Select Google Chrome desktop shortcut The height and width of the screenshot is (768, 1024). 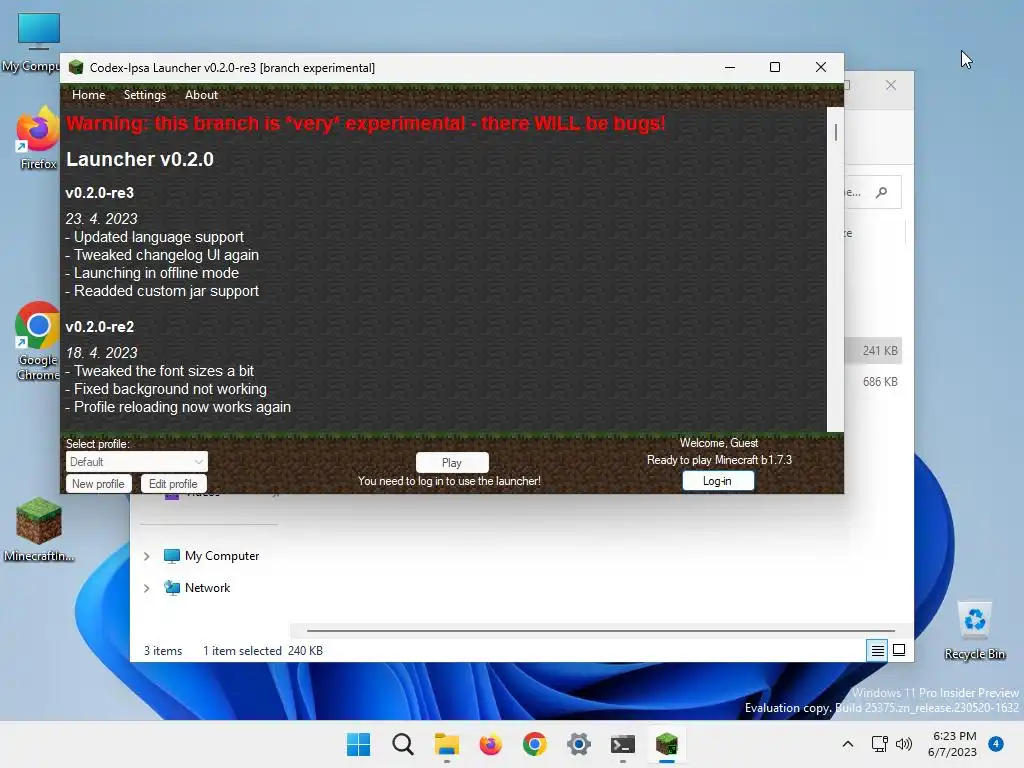[38, 342]
